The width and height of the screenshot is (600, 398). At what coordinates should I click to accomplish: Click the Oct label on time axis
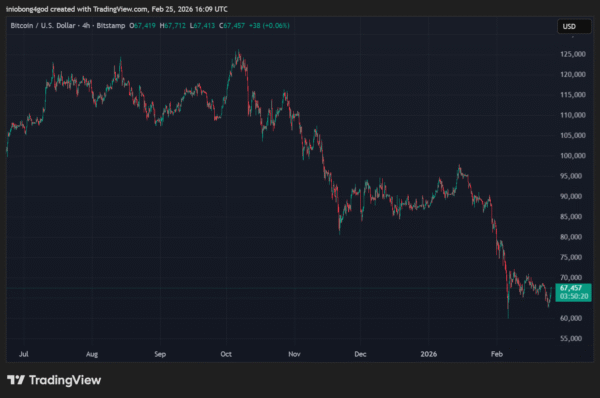coord(226,354)
